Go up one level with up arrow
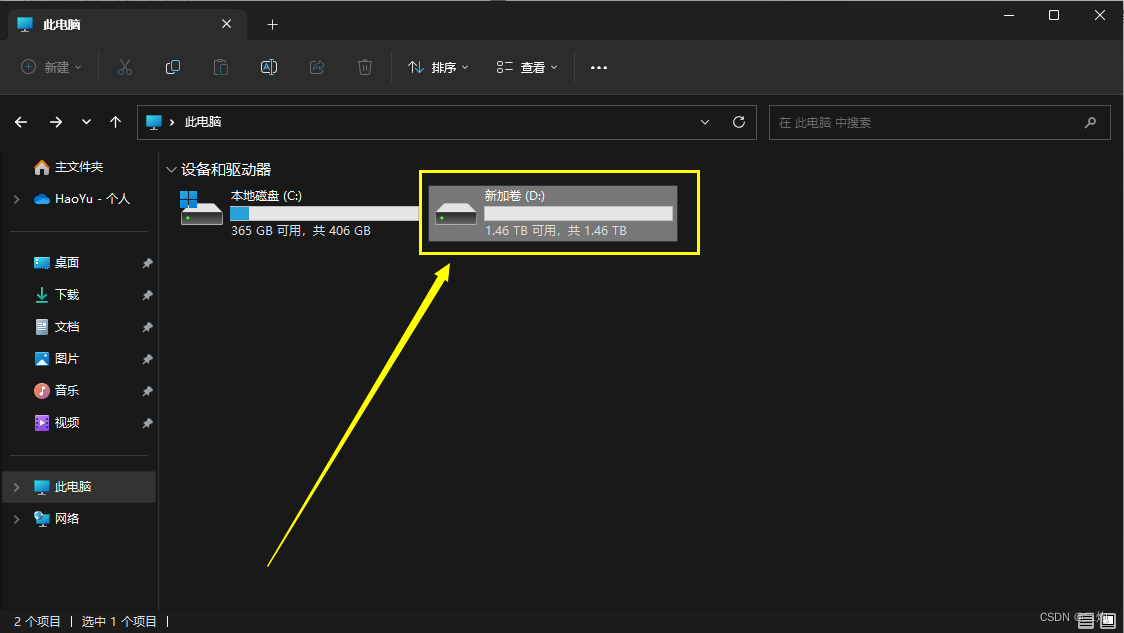 (115, 122)
